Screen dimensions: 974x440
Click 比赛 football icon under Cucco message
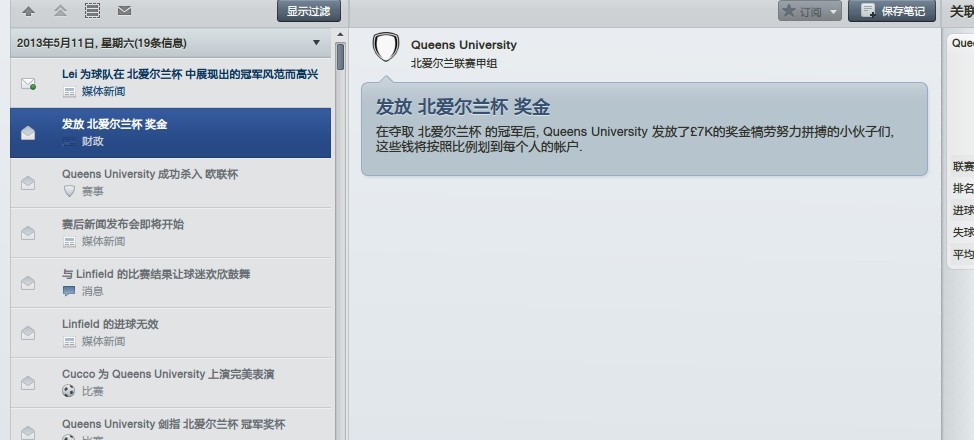point(69,391)
